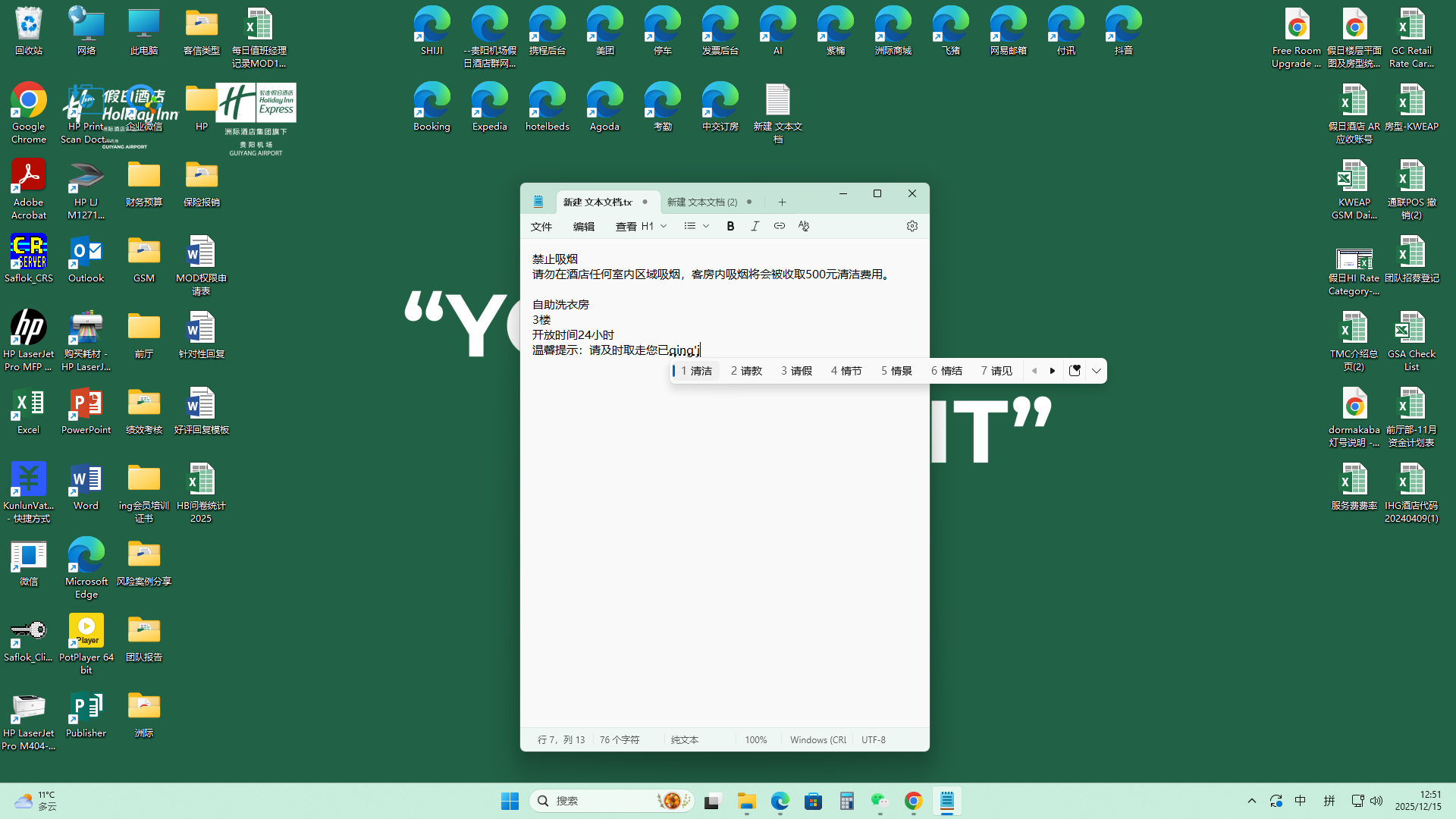Open Calculator from the taskbar
The height and width of the screenshot is (819, 1456).
[846, 801]
